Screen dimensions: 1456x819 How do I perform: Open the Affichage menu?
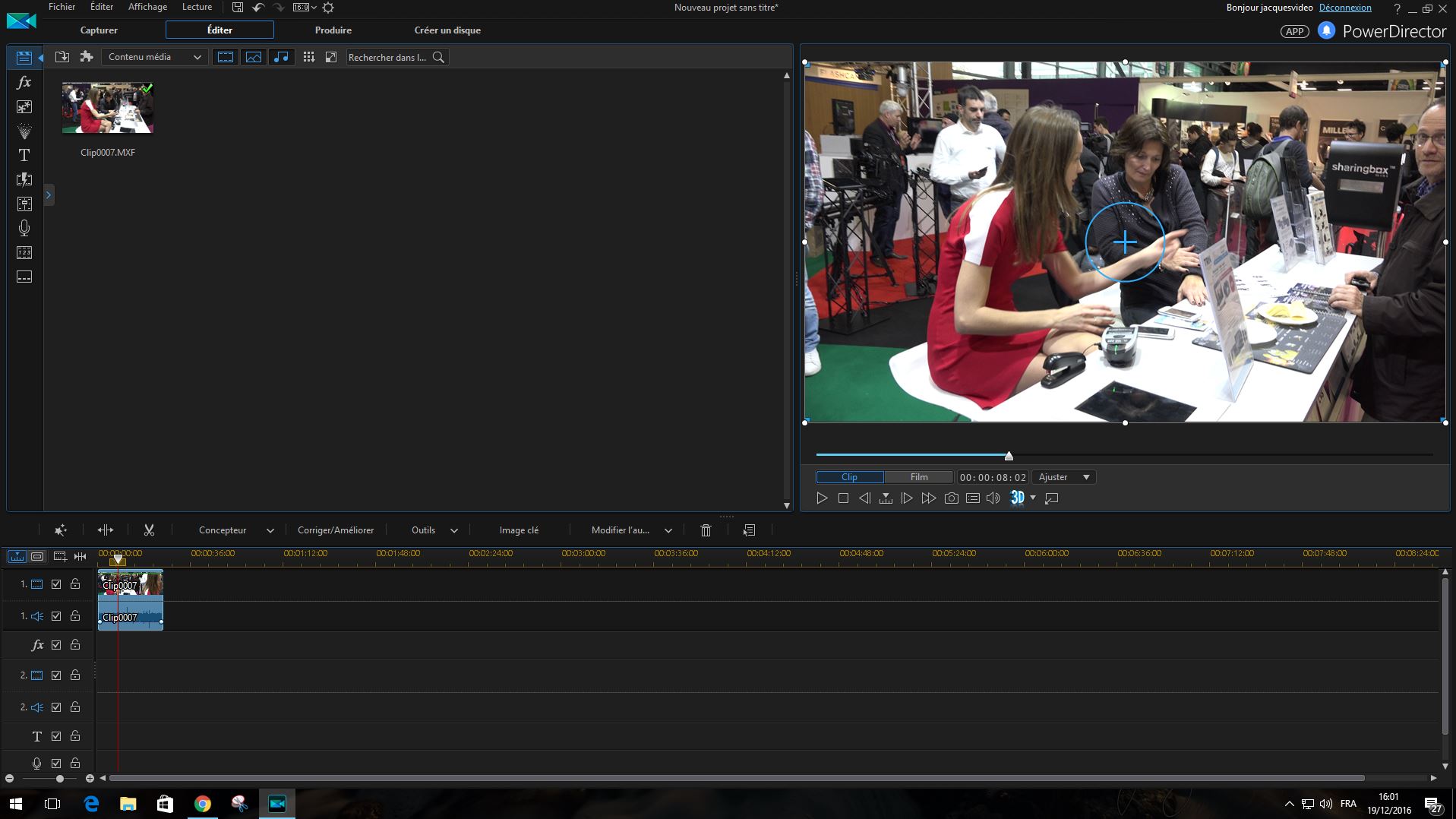[147, 7]
